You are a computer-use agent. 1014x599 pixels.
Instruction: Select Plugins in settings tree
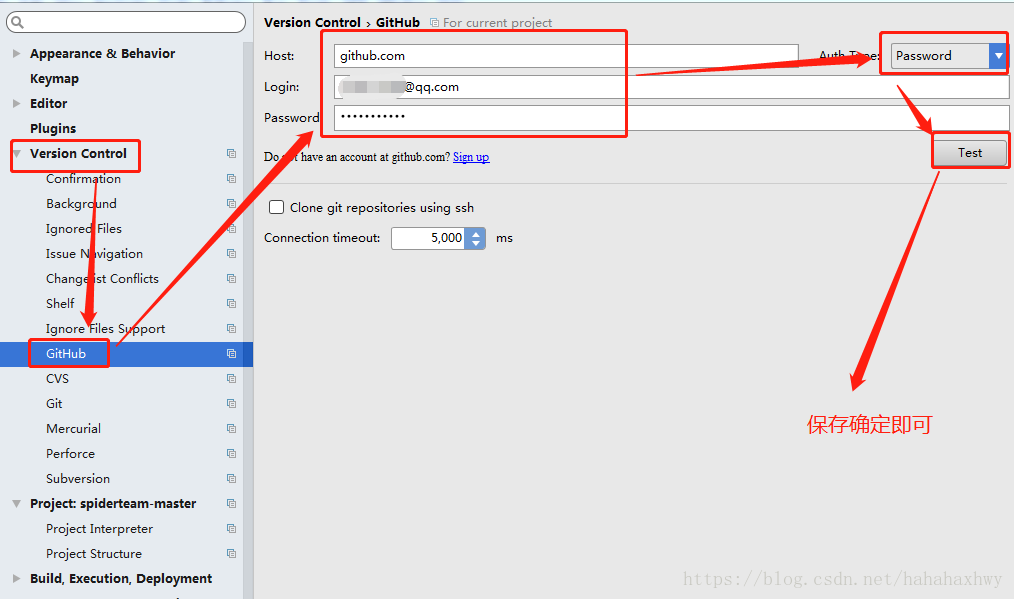coord(53,128)
